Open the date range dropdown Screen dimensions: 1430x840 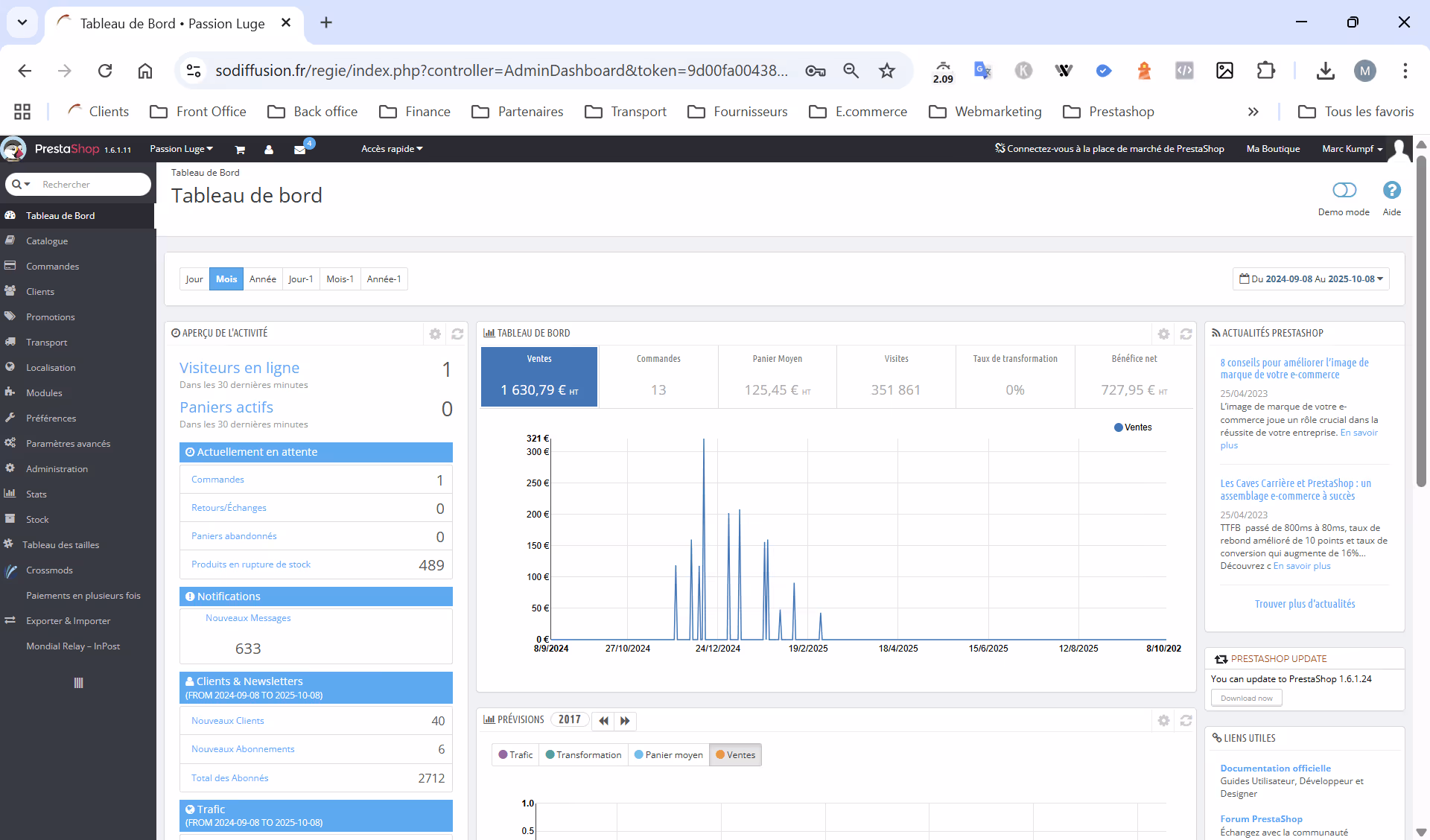pyautogui.click(x=1311, y=279)
